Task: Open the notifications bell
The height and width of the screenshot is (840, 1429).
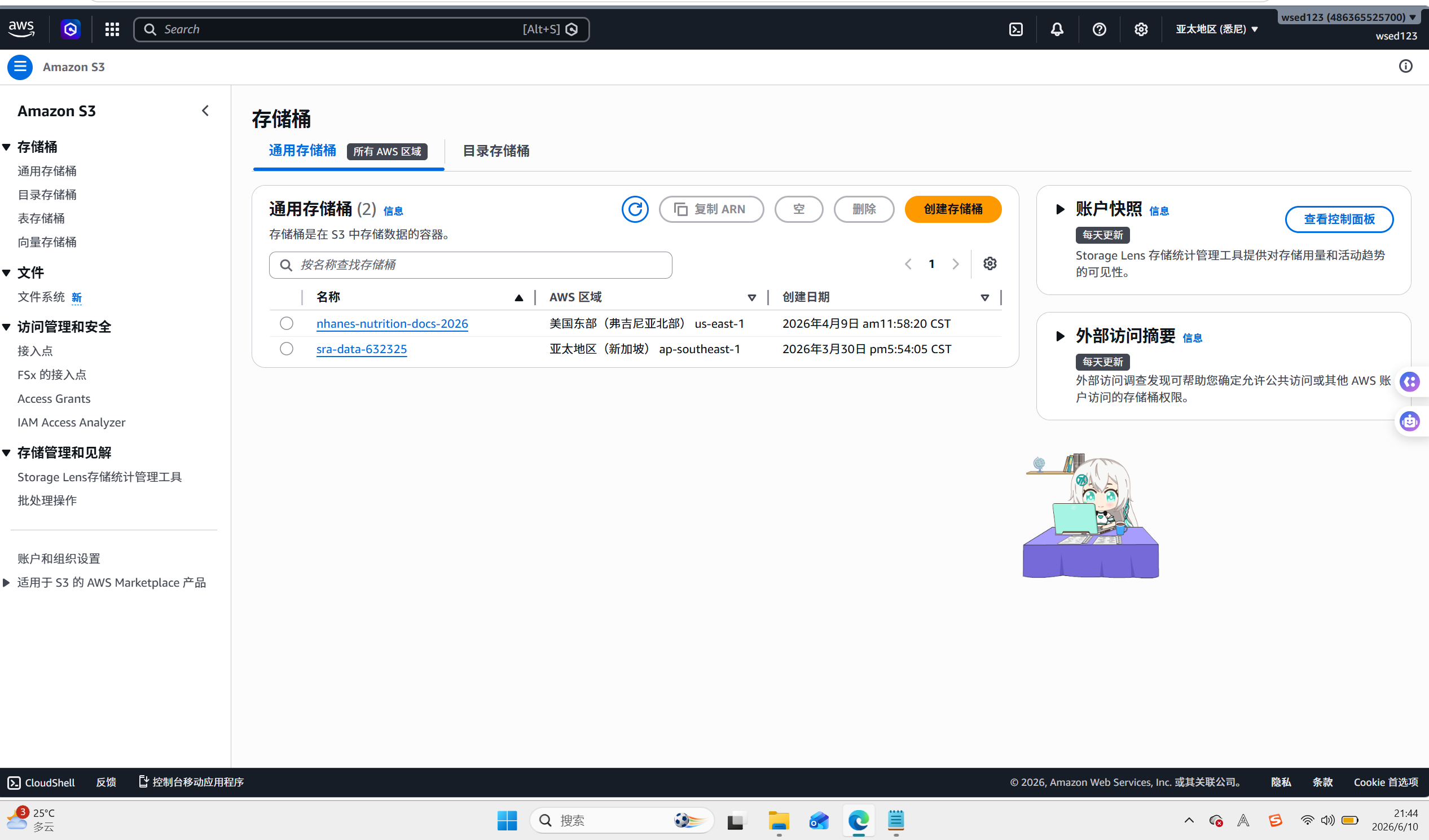Action: (x=1057, y=29)
